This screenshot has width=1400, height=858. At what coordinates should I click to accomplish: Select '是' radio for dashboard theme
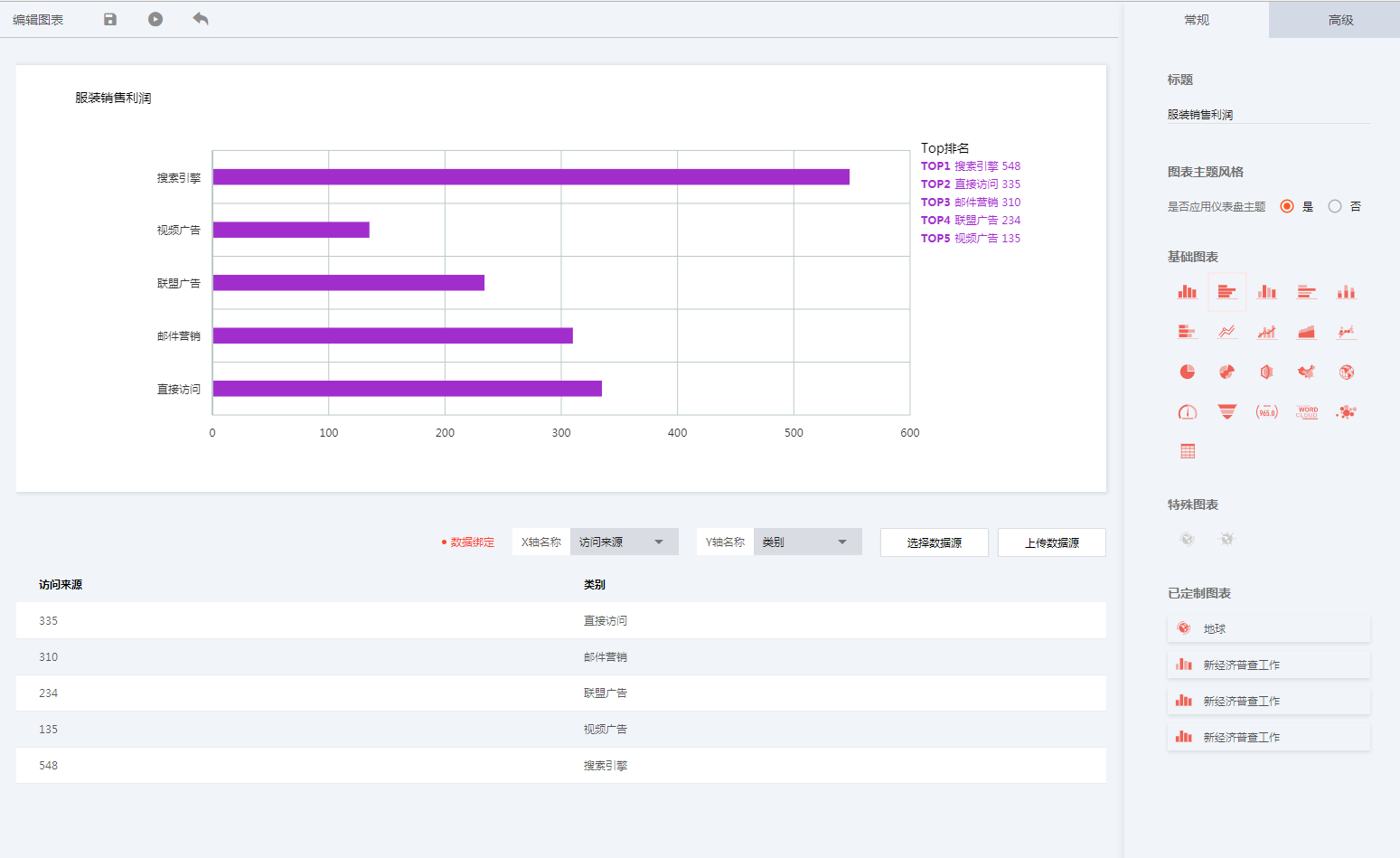pos(1287,206)
